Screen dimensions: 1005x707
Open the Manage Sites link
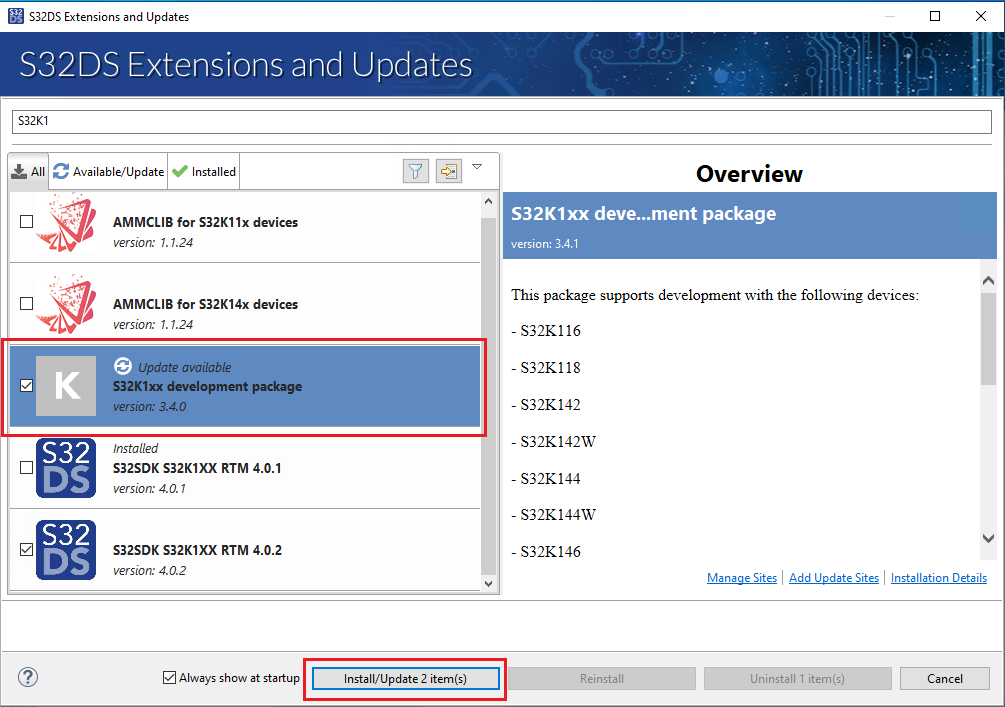point(741,577)
